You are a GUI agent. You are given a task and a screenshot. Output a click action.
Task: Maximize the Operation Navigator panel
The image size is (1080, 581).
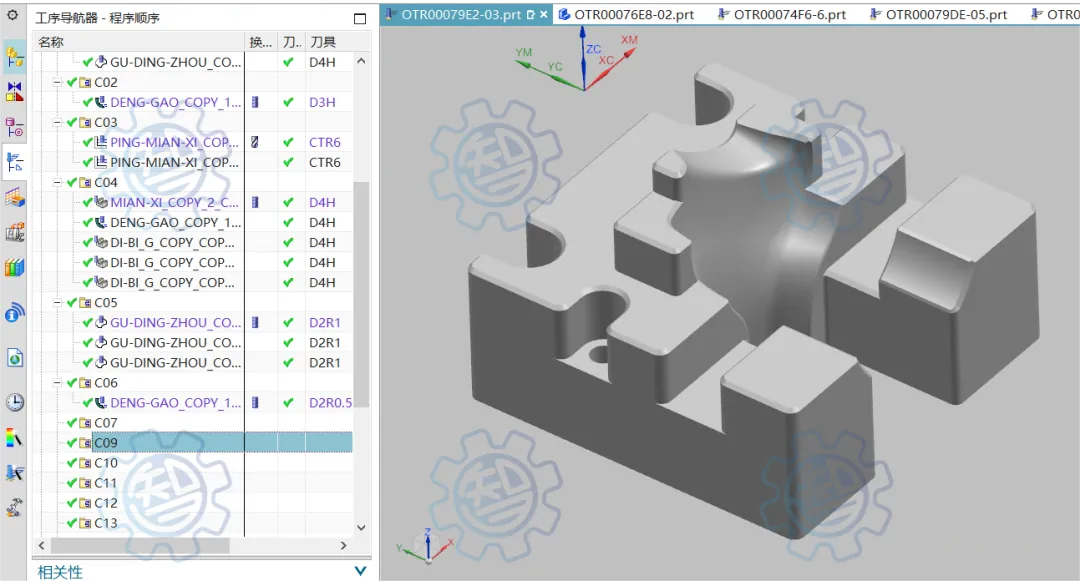tap(360, 19)
